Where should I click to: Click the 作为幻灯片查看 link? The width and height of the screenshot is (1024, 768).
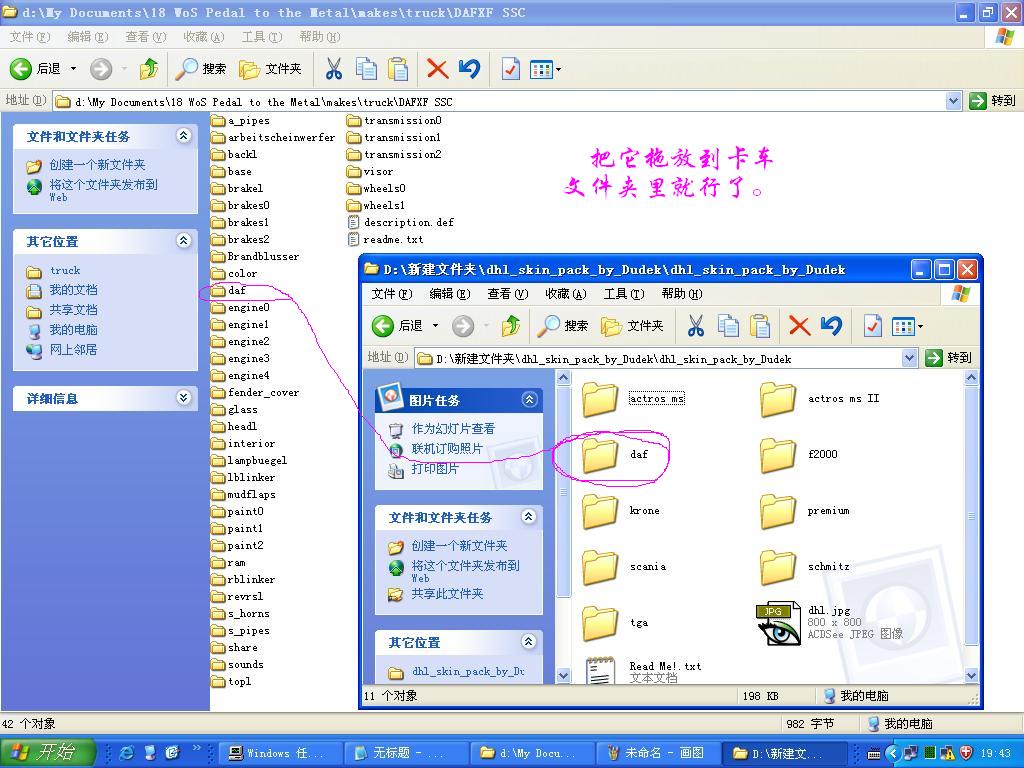coord(453,428)
